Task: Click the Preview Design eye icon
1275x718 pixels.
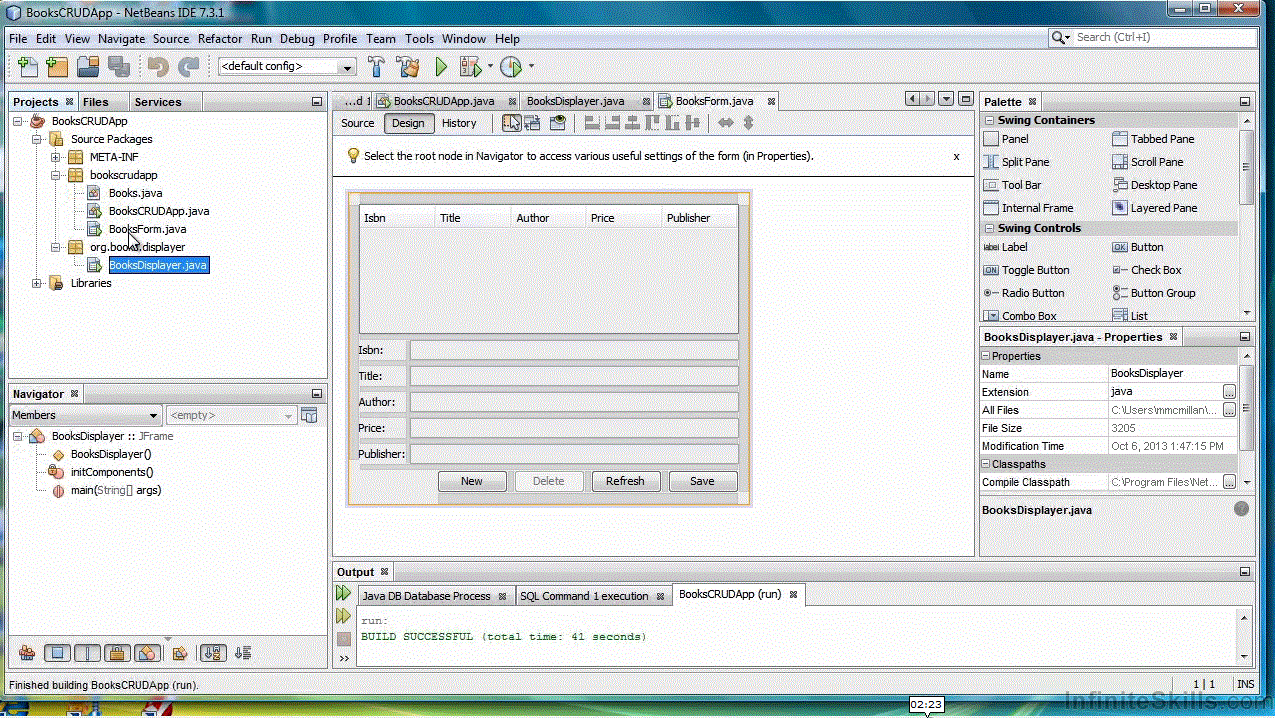Action: click(x=558, y=123)
